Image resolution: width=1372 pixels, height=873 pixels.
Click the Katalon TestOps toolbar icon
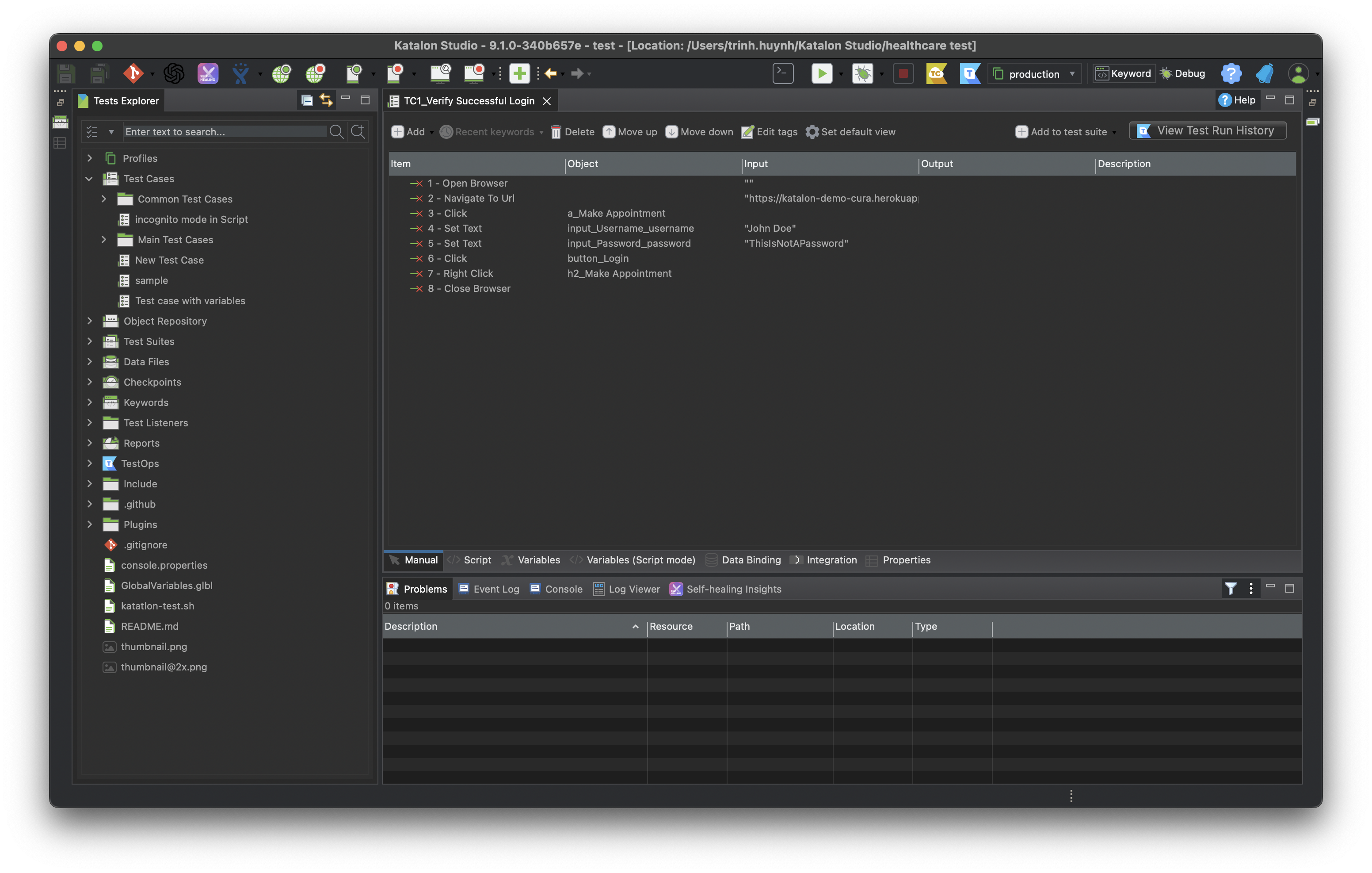tap(970, 73)
